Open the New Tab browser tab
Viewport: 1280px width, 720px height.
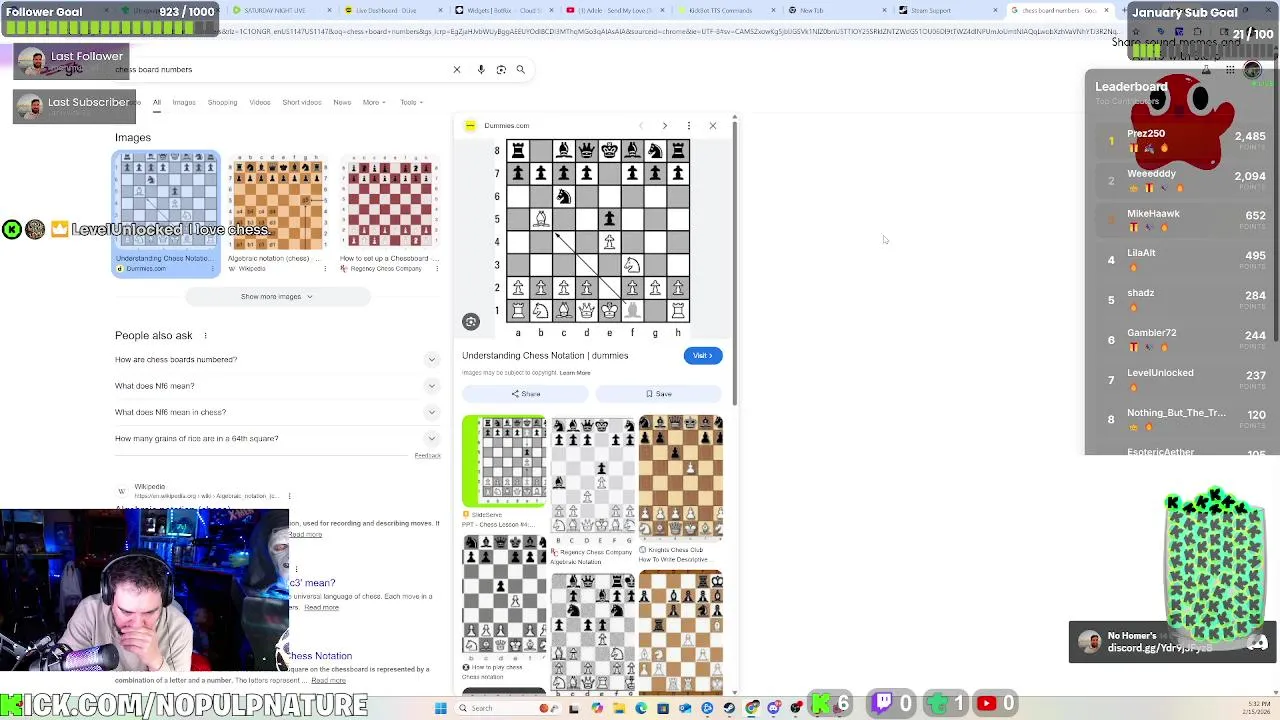point(835,10)
